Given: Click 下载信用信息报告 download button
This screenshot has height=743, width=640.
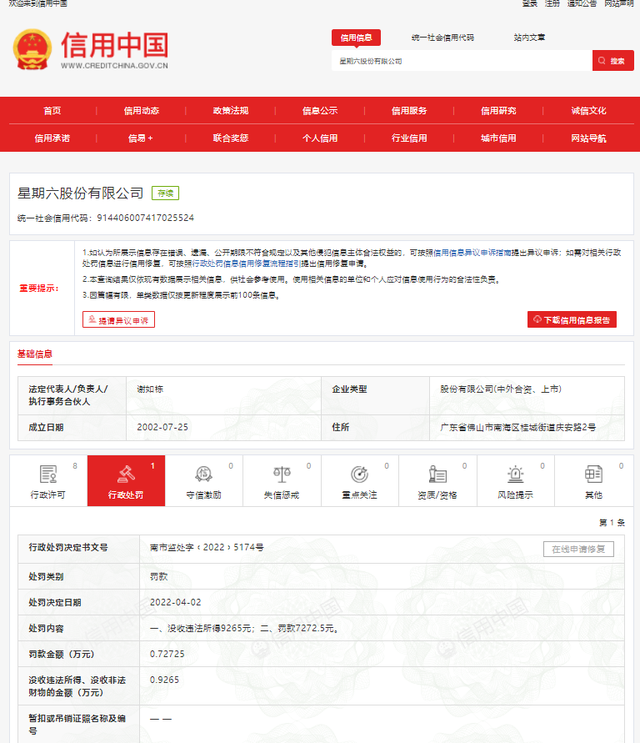Looking at the screenshot, I should click(x=572, y=320).
